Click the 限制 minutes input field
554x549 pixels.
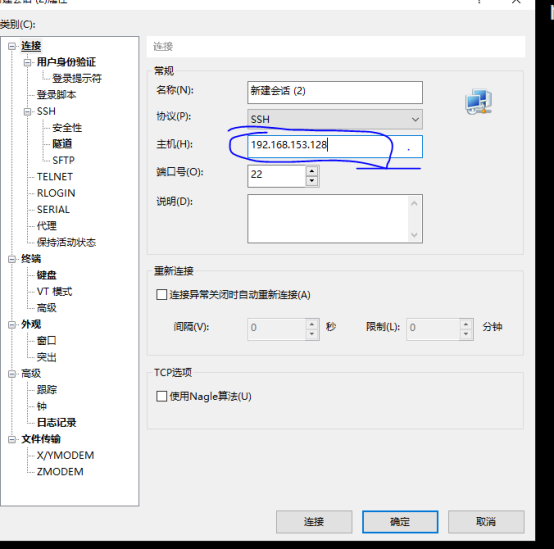(x=433, y=329)
